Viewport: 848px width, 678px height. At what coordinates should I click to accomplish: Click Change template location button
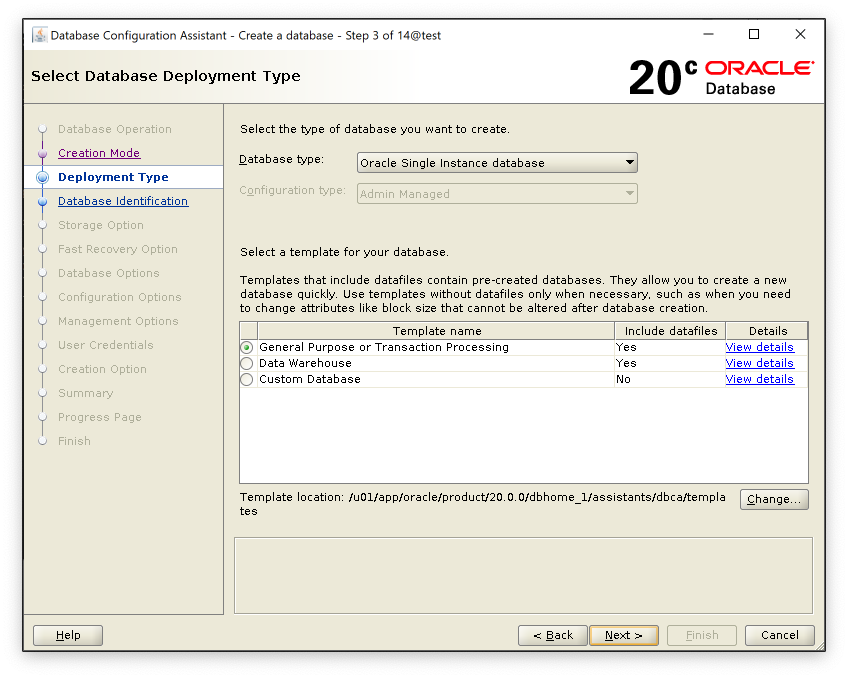pyautogui.click(x=774, y=499)
